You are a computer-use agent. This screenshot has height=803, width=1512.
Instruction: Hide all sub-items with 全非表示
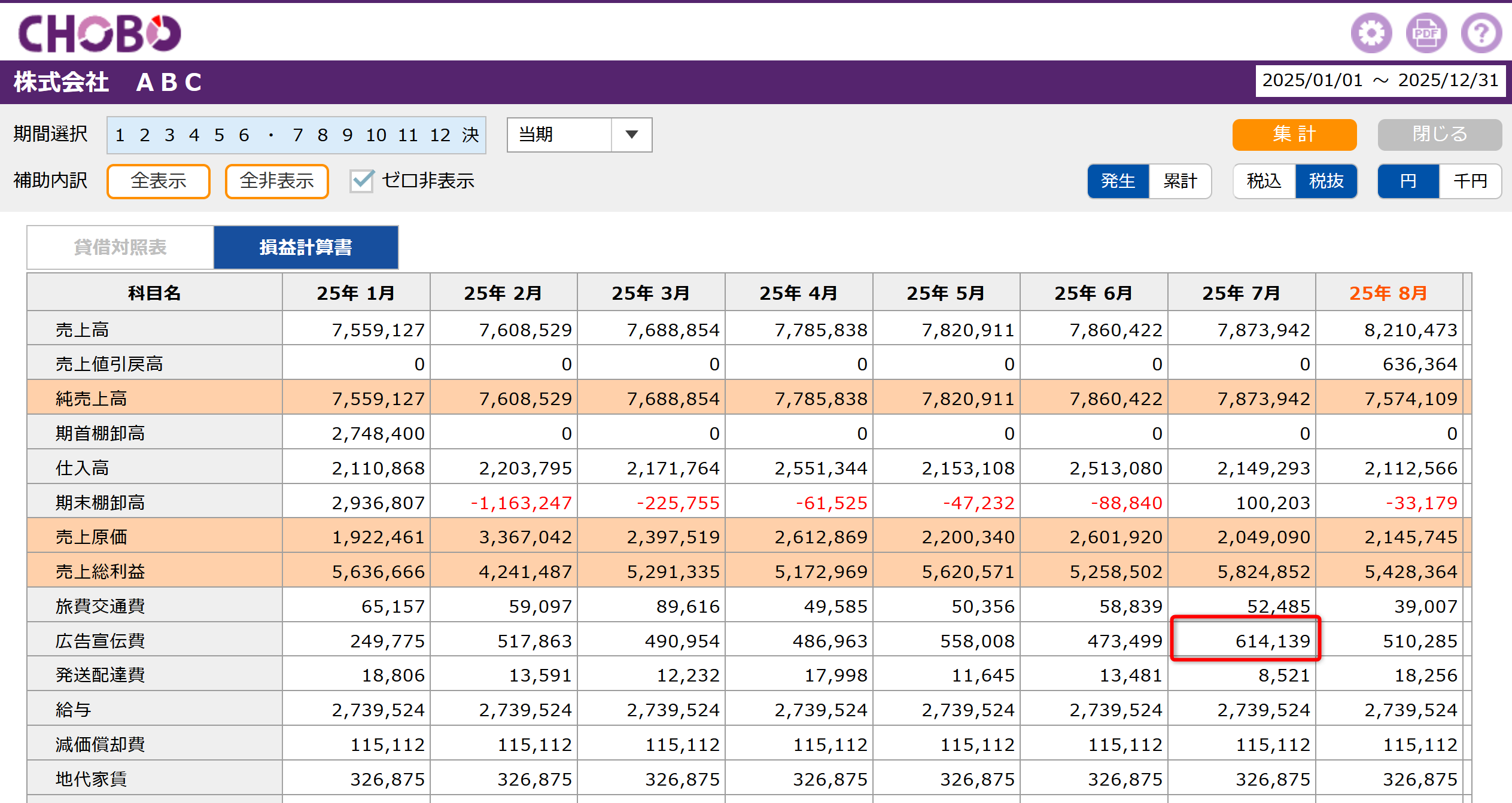tap(276, 181)
